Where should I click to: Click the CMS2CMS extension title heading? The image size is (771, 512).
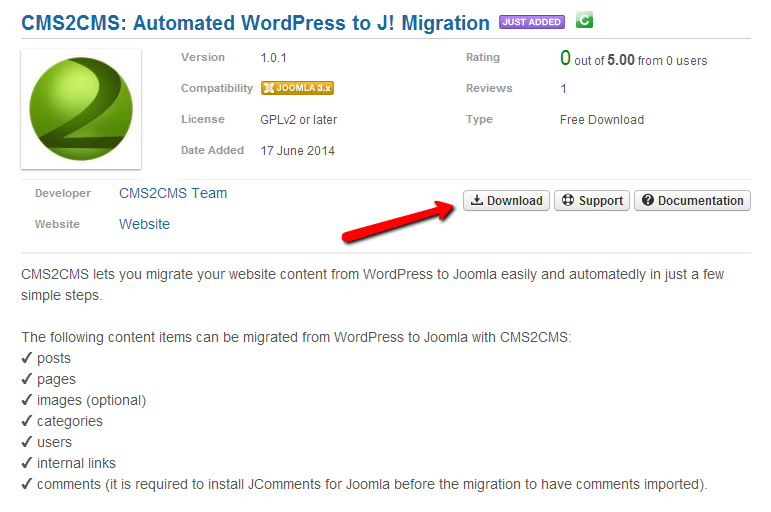(x=255, y=23)
